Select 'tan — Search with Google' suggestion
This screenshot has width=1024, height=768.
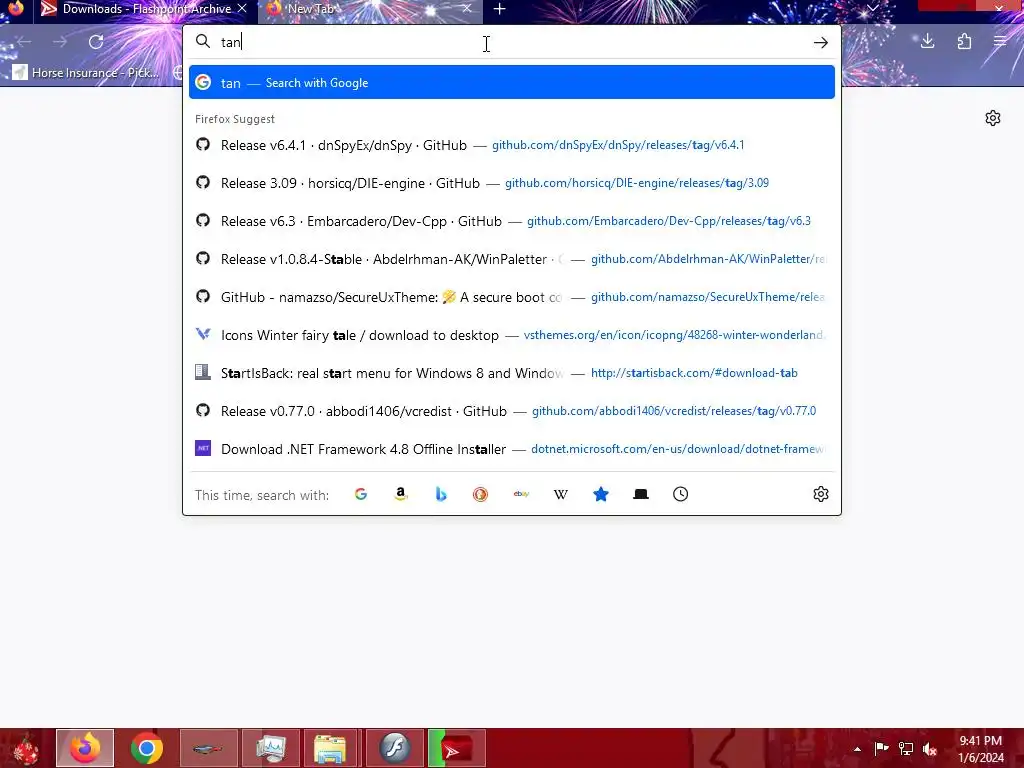(512, 83)
